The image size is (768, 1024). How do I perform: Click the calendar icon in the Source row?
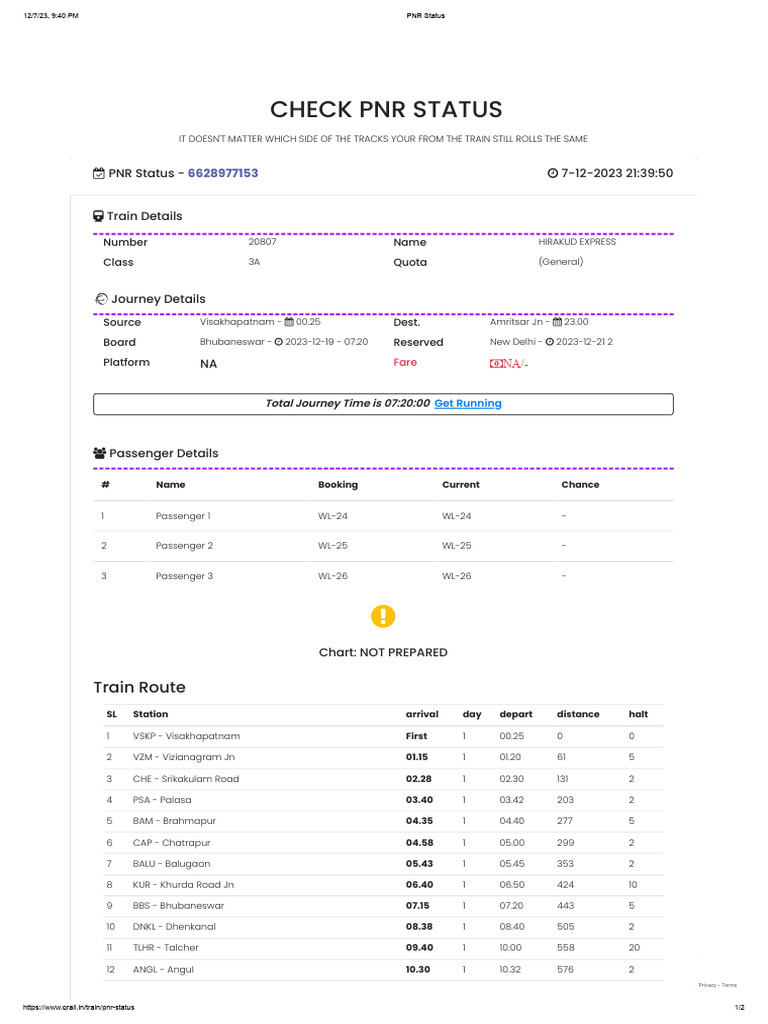(x=289, y=322)
